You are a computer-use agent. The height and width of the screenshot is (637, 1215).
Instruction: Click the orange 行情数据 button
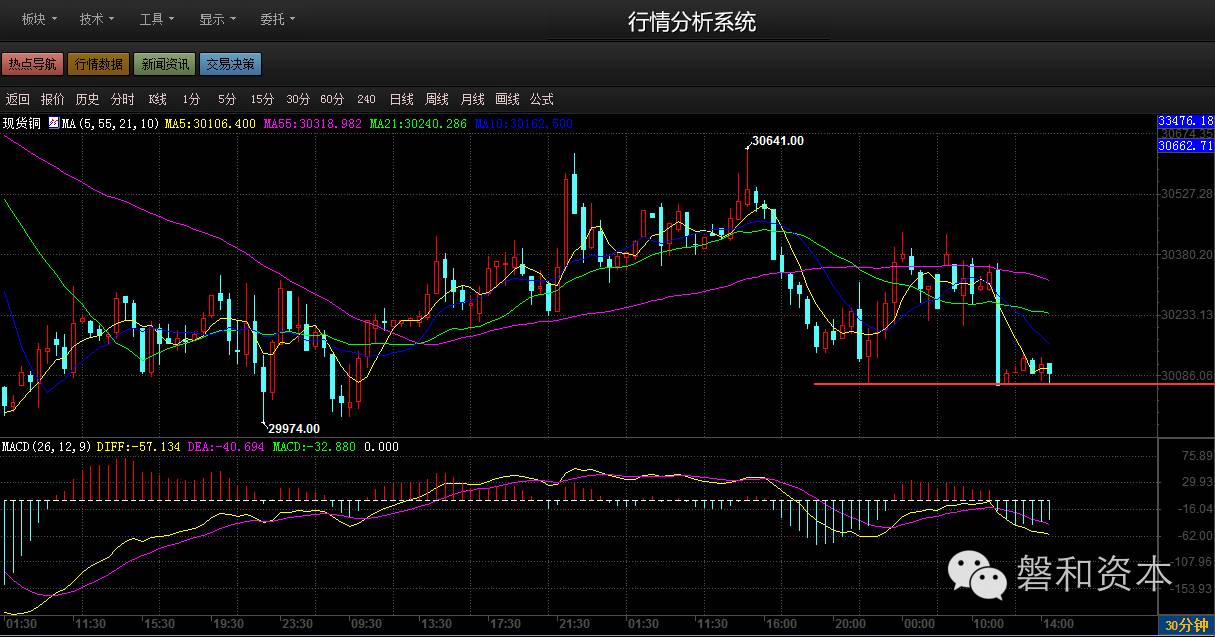coord(98,64)
